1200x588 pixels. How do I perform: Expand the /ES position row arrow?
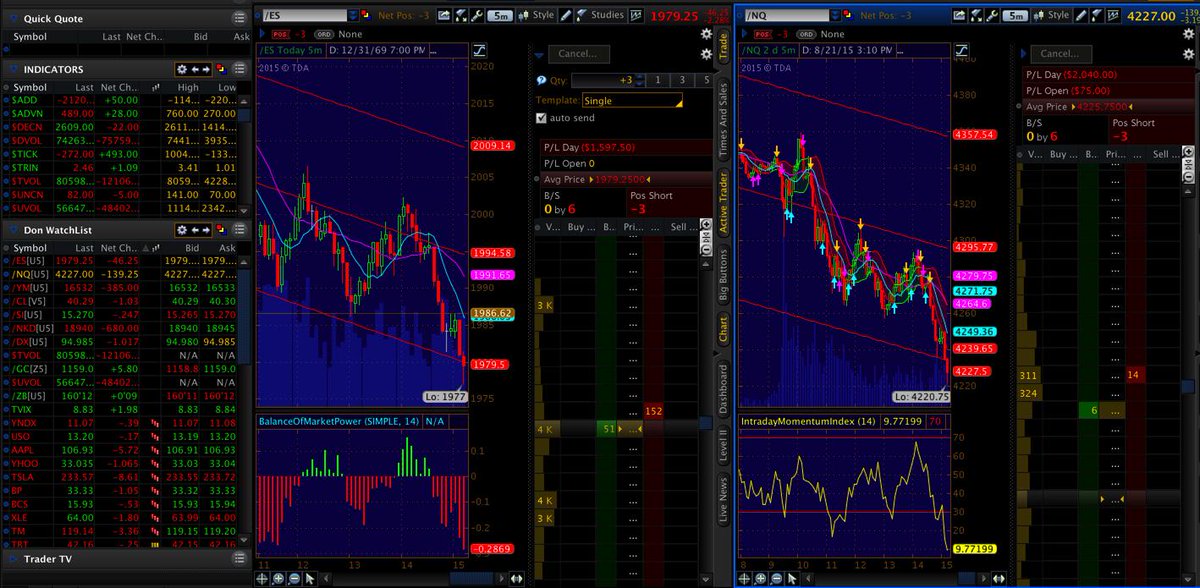pyautogui.click(x=261, y=34)
